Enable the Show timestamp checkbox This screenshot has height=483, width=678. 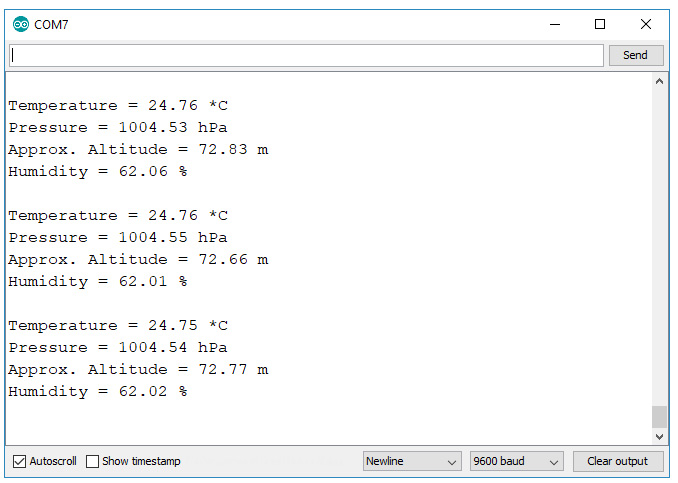(x=93, y=462)
